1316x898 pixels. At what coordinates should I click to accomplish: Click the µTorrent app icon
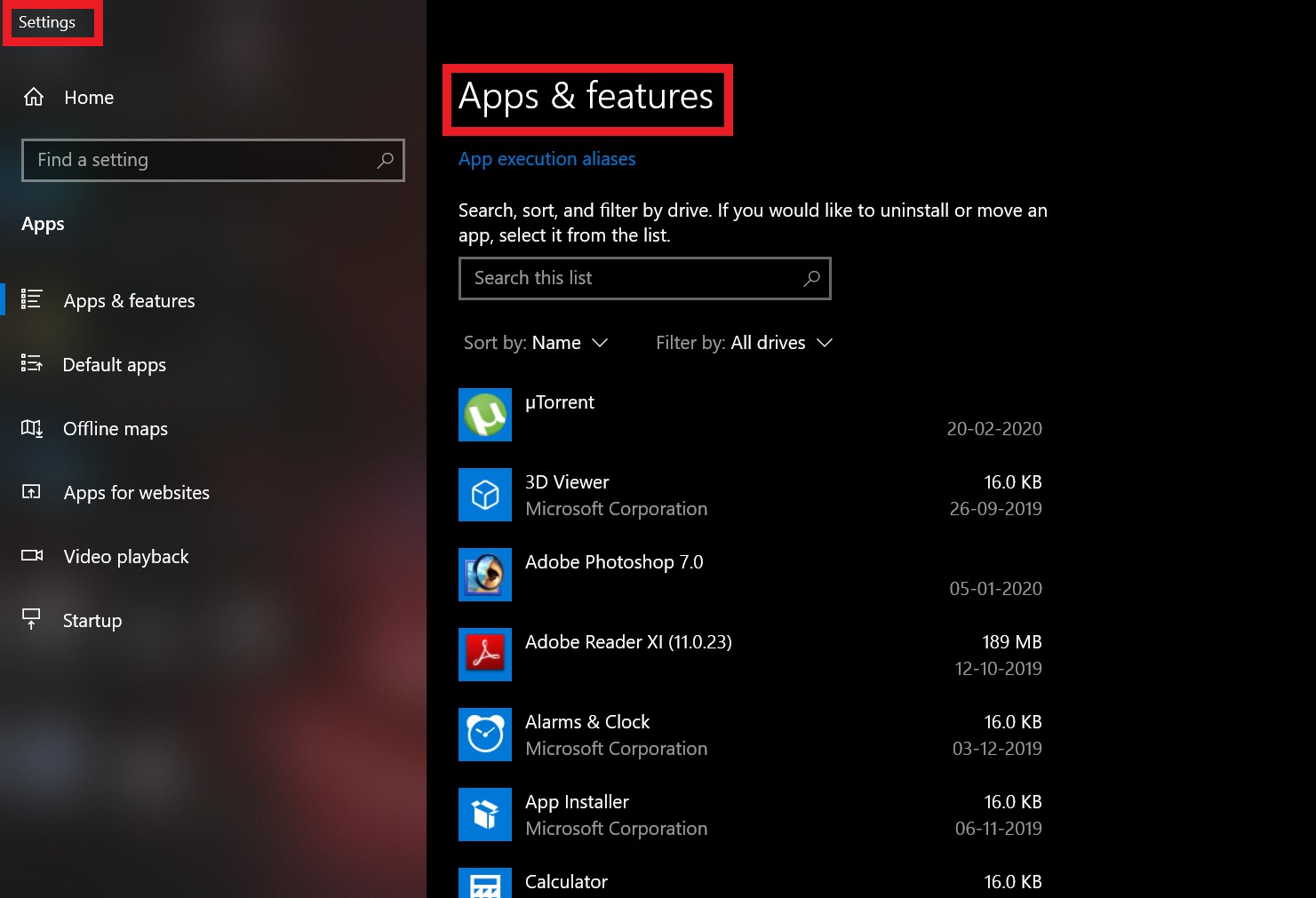[485, 415]
